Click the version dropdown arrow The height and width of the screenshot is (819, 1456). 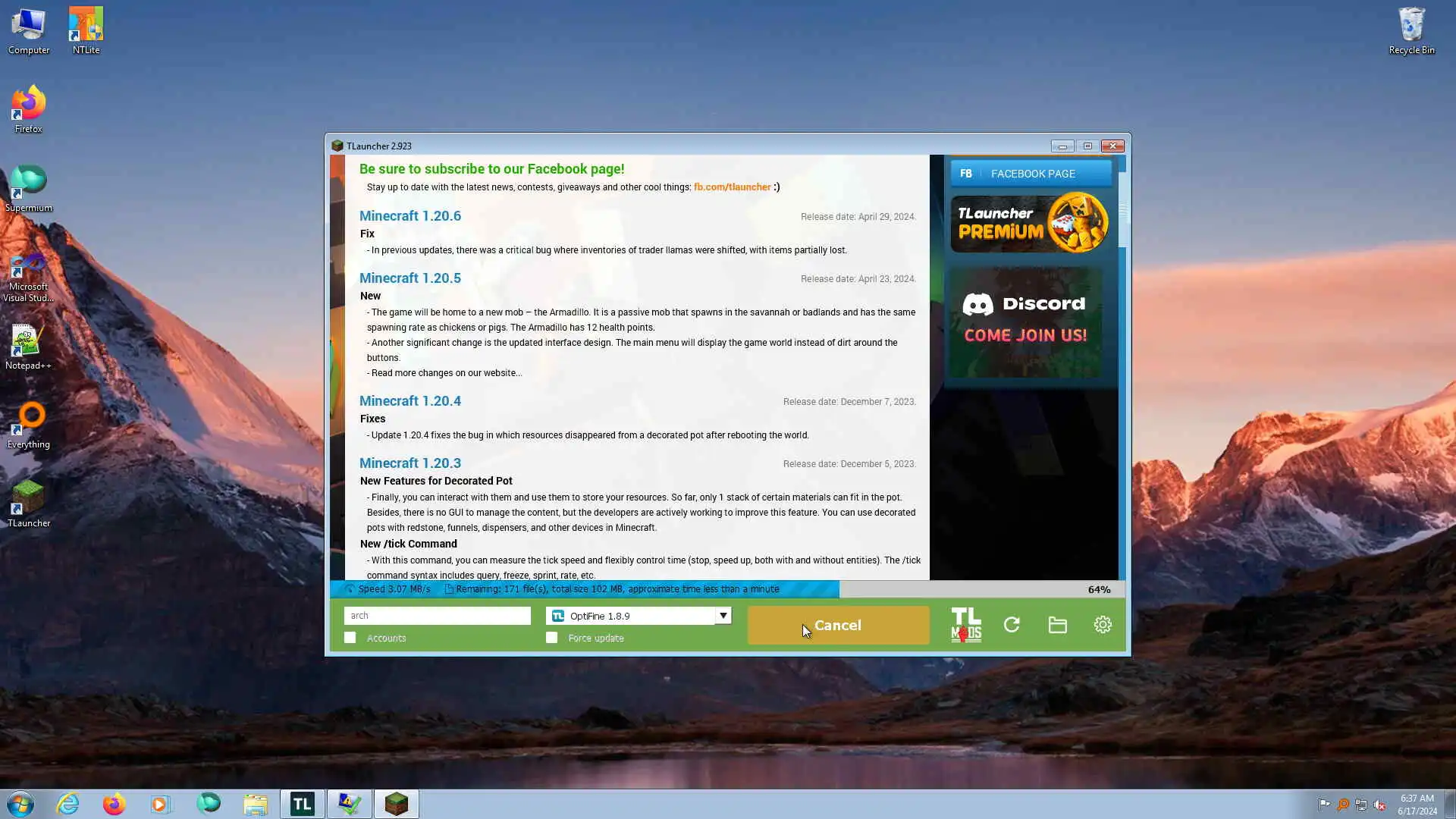pyautogui.click(x=723, y=616)
